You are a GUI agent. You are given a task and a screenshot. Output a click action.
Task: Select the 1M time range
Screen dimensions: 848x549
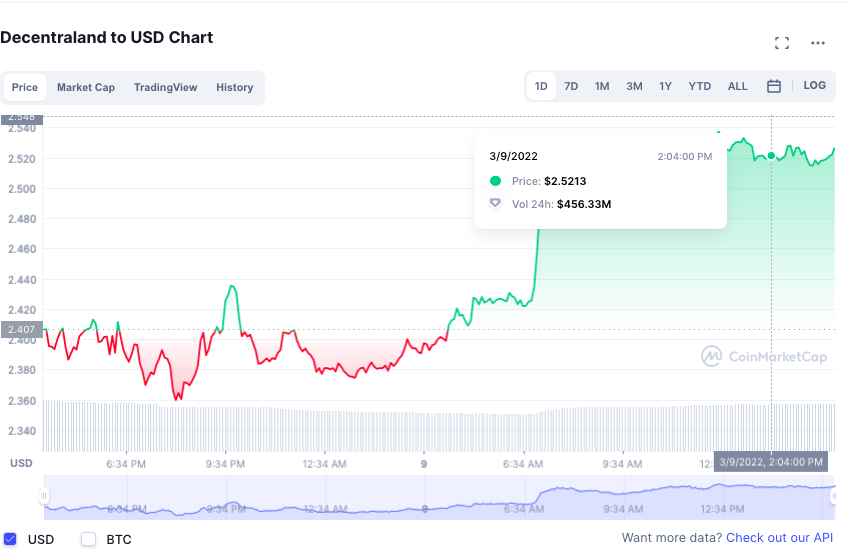pos(602,86)
